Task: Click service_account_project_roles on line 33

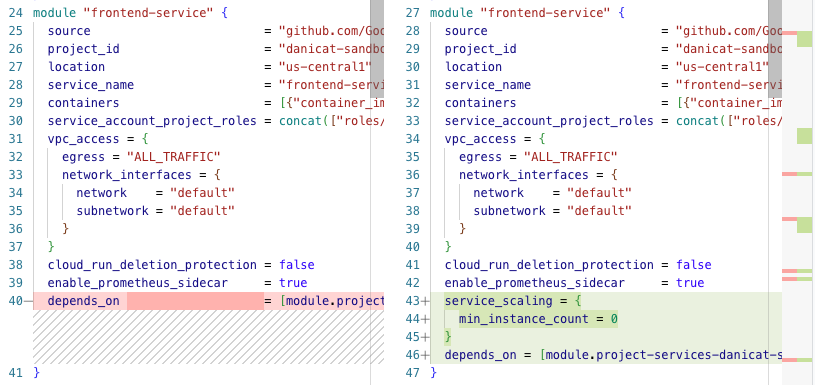Action: [x=549, y=121]
